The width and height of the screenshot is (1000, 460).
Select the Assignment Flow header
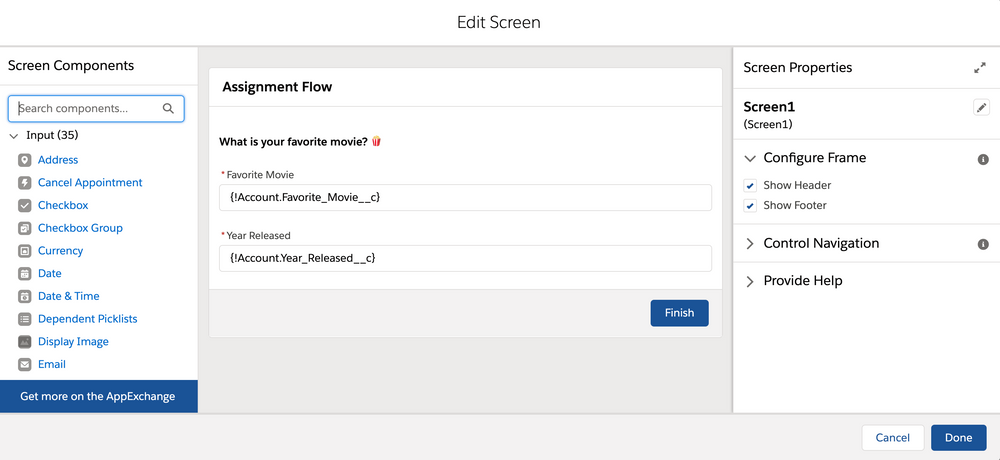pos(277,87)
